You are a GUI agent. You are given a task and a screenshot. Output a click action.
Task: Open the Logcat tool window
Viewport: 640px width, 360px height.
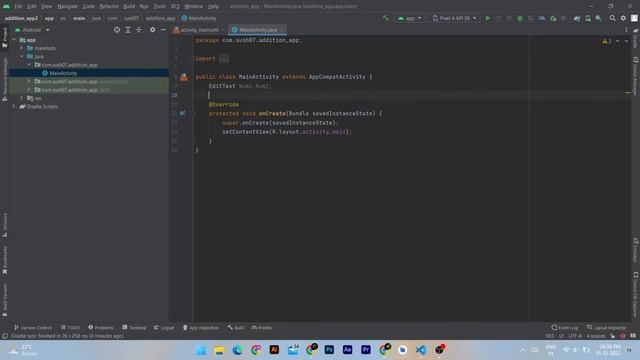click(164, 327)
